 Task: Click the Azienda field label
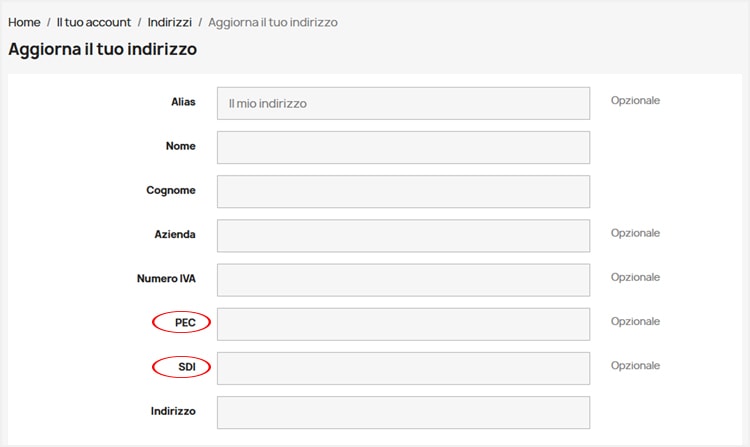175,234
